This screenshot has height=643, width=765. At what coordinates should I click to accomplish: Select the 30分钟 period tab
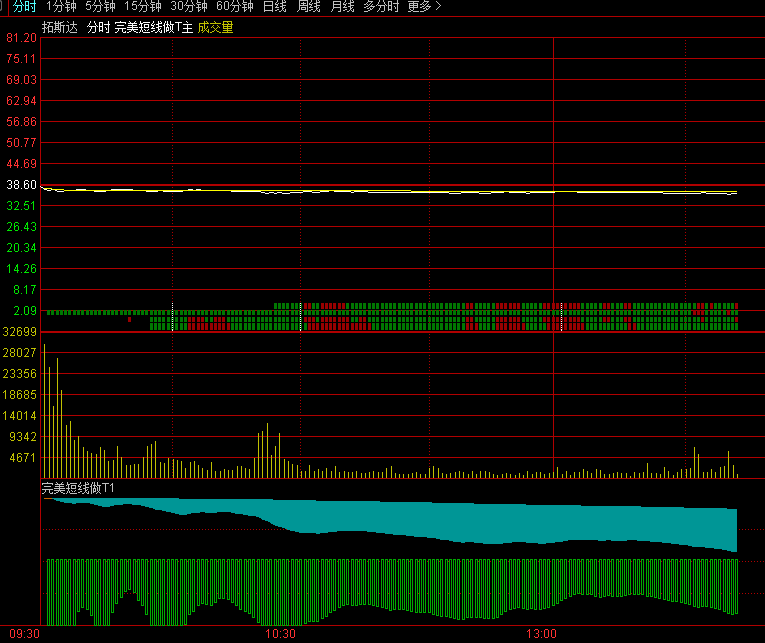[x=188, y=7]
